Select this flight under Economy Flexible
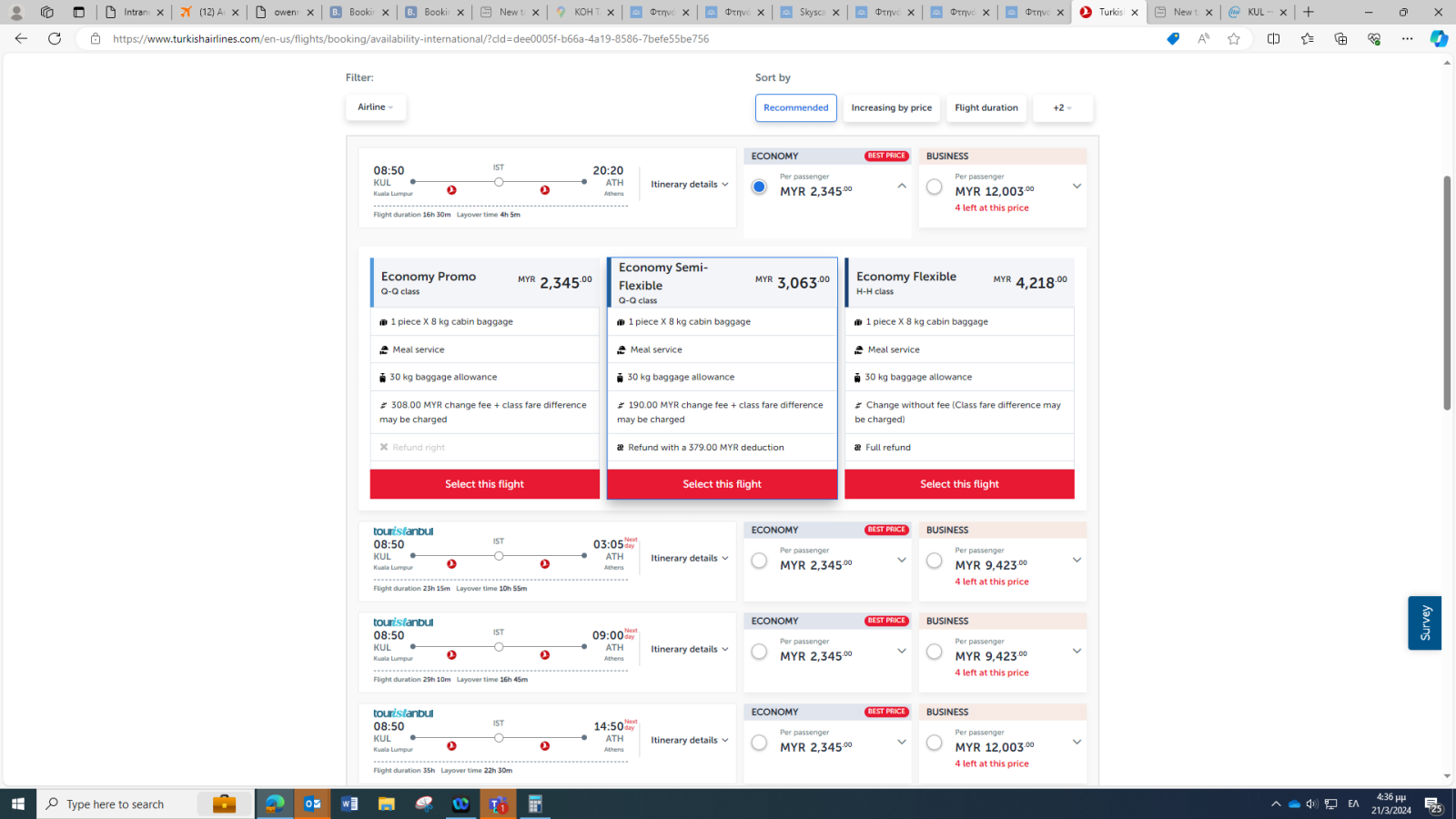 959,484
